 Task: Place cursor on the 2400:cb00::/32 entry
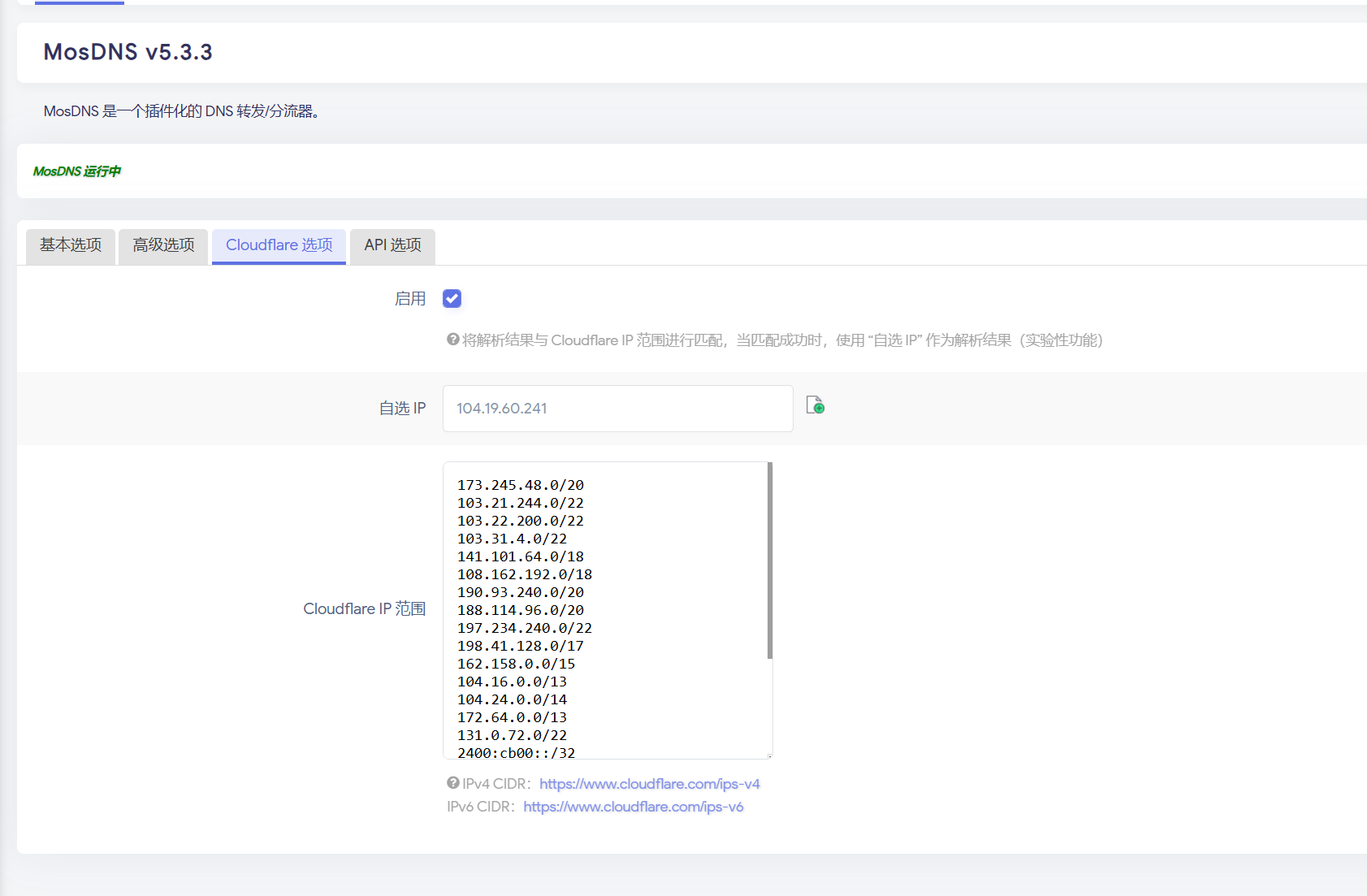click(516, 752)
